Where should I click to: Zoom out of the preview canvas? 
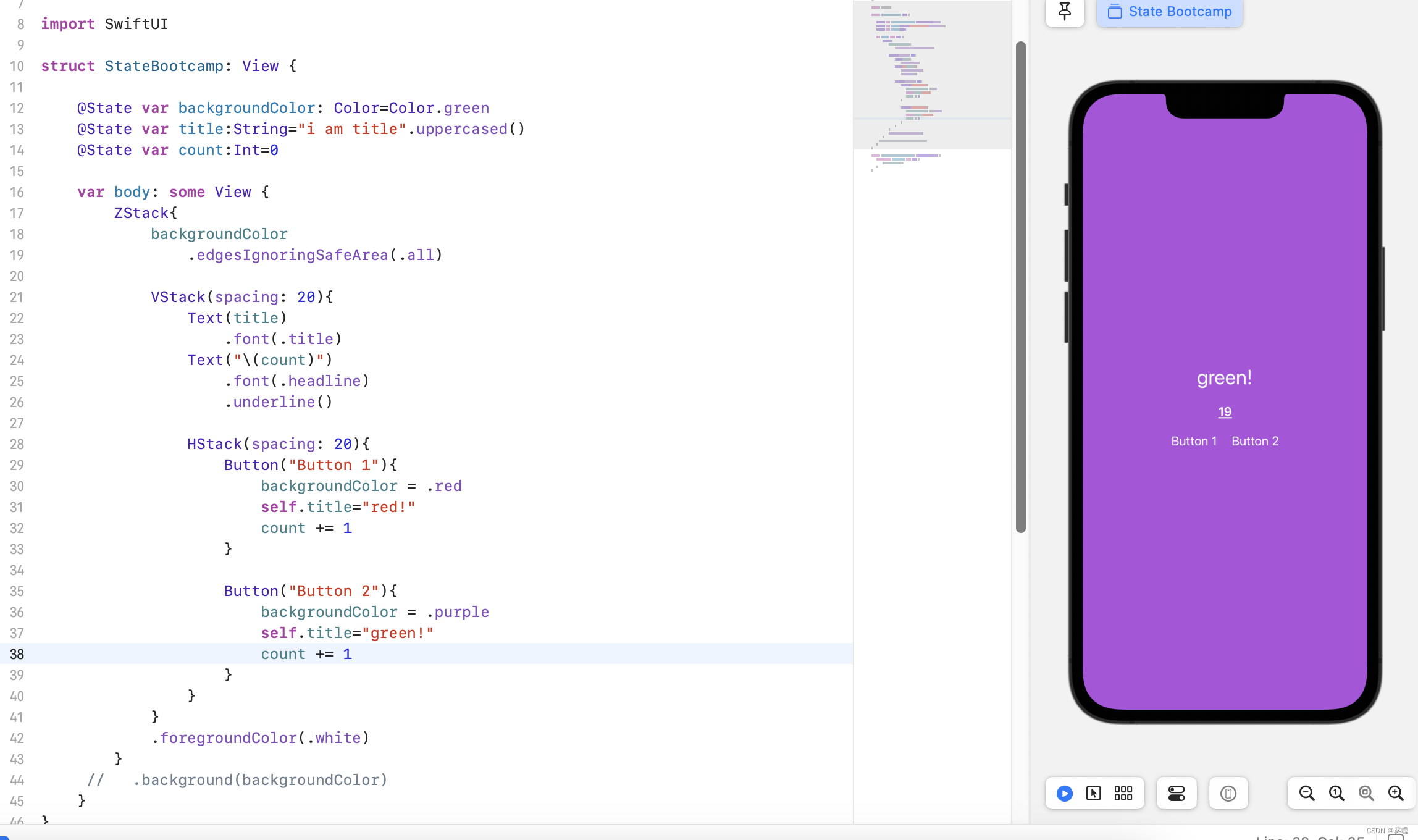(x=1306, y=794)
